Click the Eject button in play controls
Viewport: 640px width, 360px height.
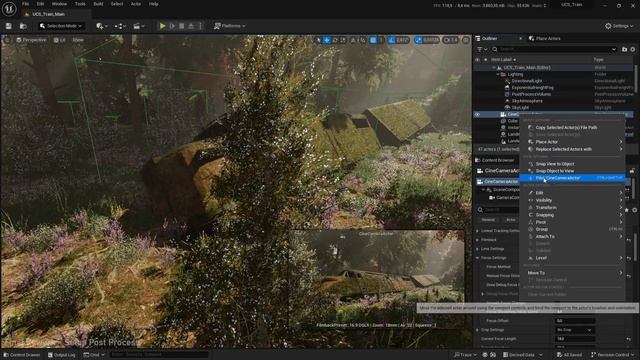tap(191, 26)
